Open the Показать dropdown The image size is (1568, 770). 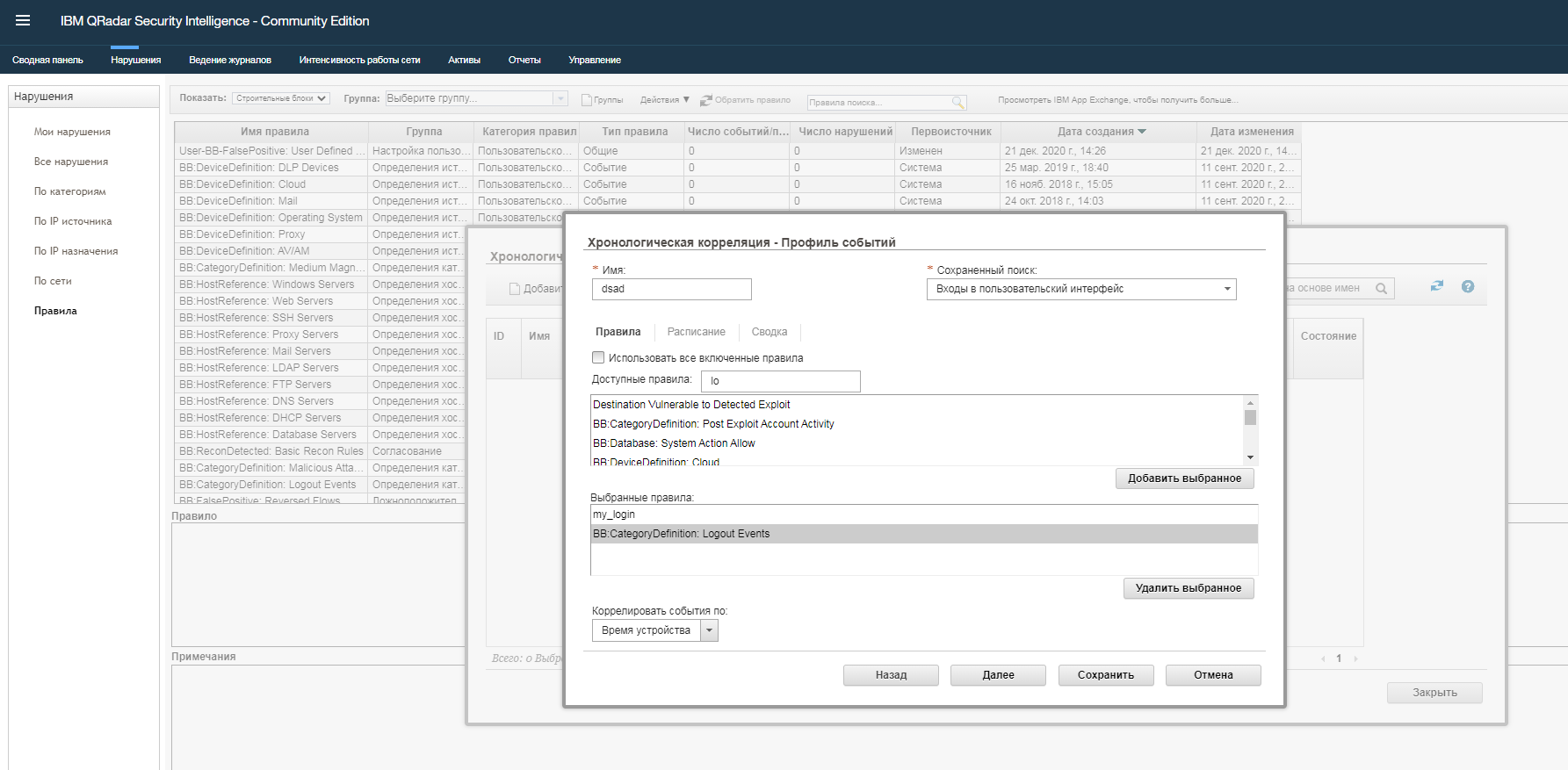coord(281,98)
